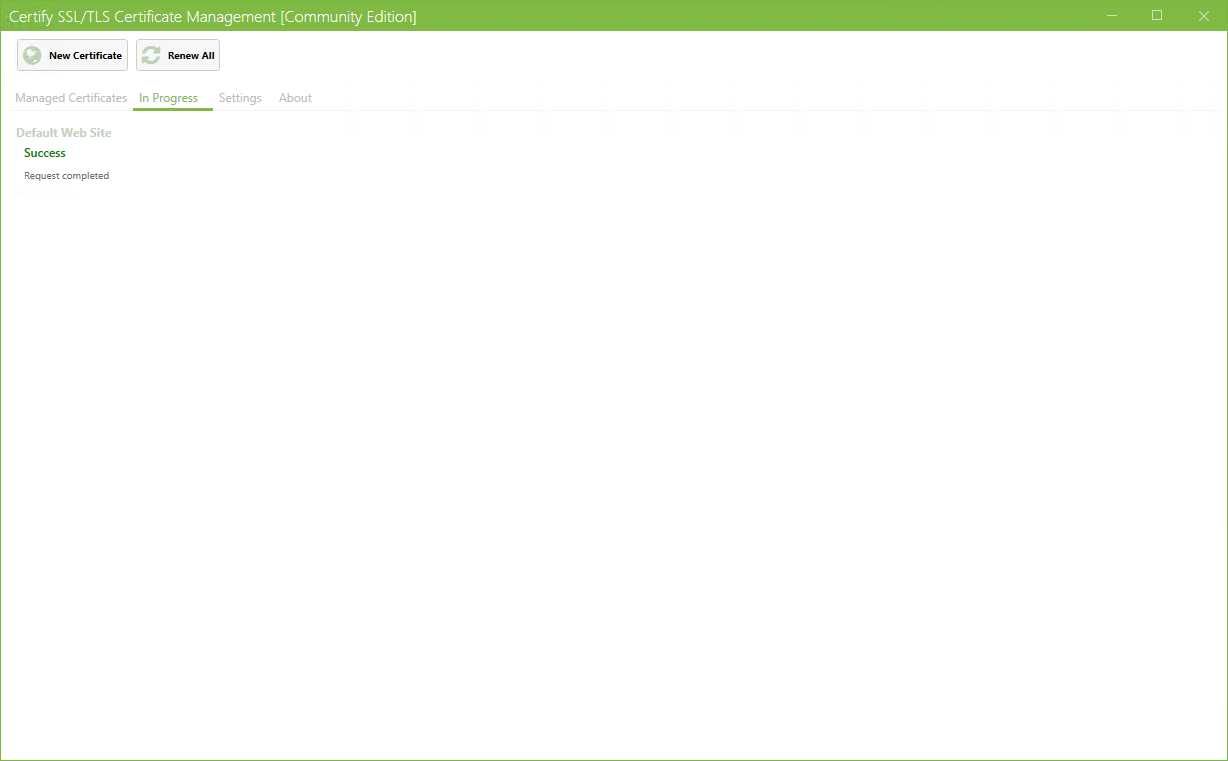Image resolution: width=1228 pixels, height=761 pixels.
Task: Open the Settings tab
Action: tap(240, 98)
